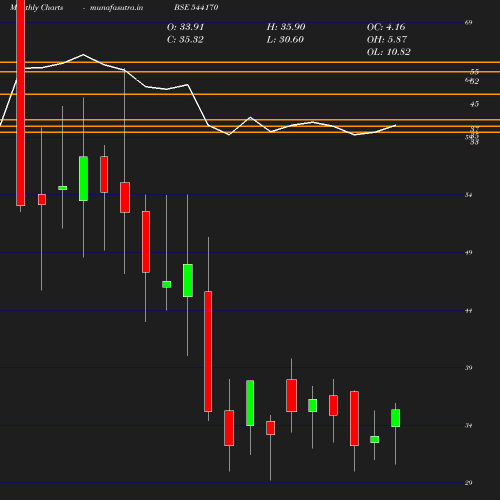Click the 45 orange level label
This screenshot has width=500, height=500.
coord(474,104)
